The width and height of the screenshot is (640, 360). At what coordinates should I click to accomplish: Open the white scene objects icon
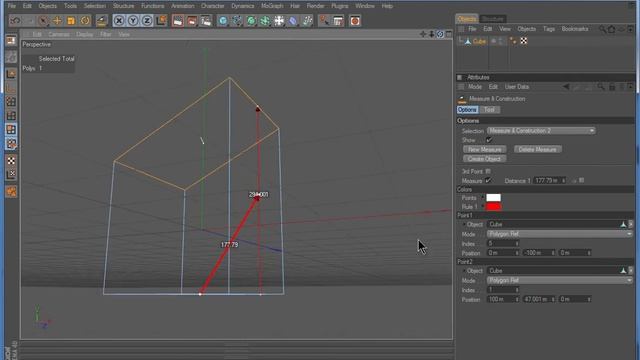(279, 20)
